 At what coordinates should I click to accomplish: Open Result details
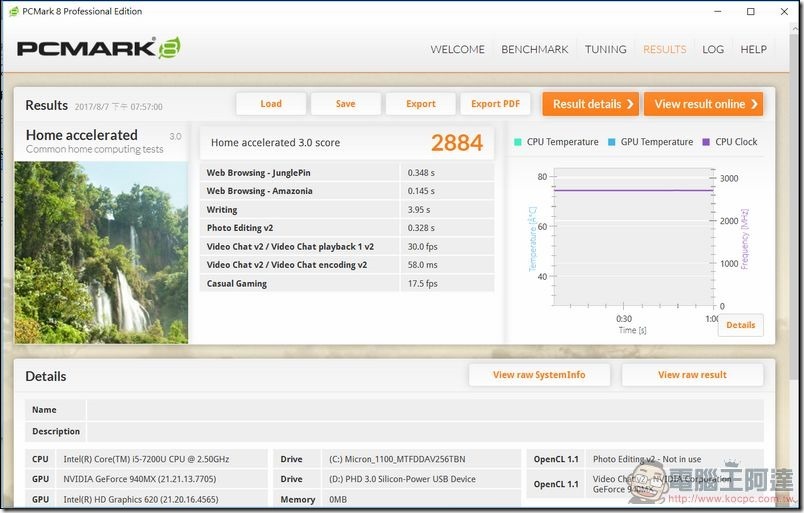pyautogui.click(x=591, y=104)
